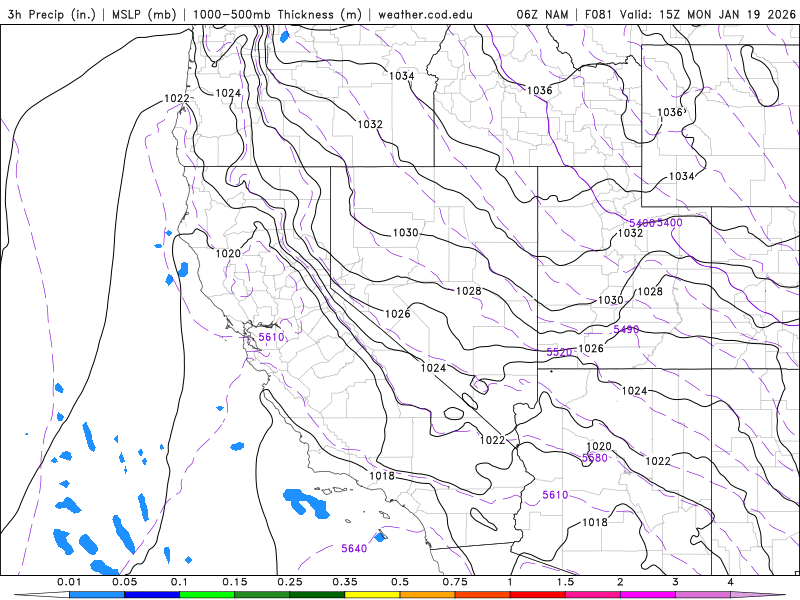Click the '1024' isobar label beside the '1022' Pacific Northwest label
This screenshot has height=600, width=800.
[228, 93]
